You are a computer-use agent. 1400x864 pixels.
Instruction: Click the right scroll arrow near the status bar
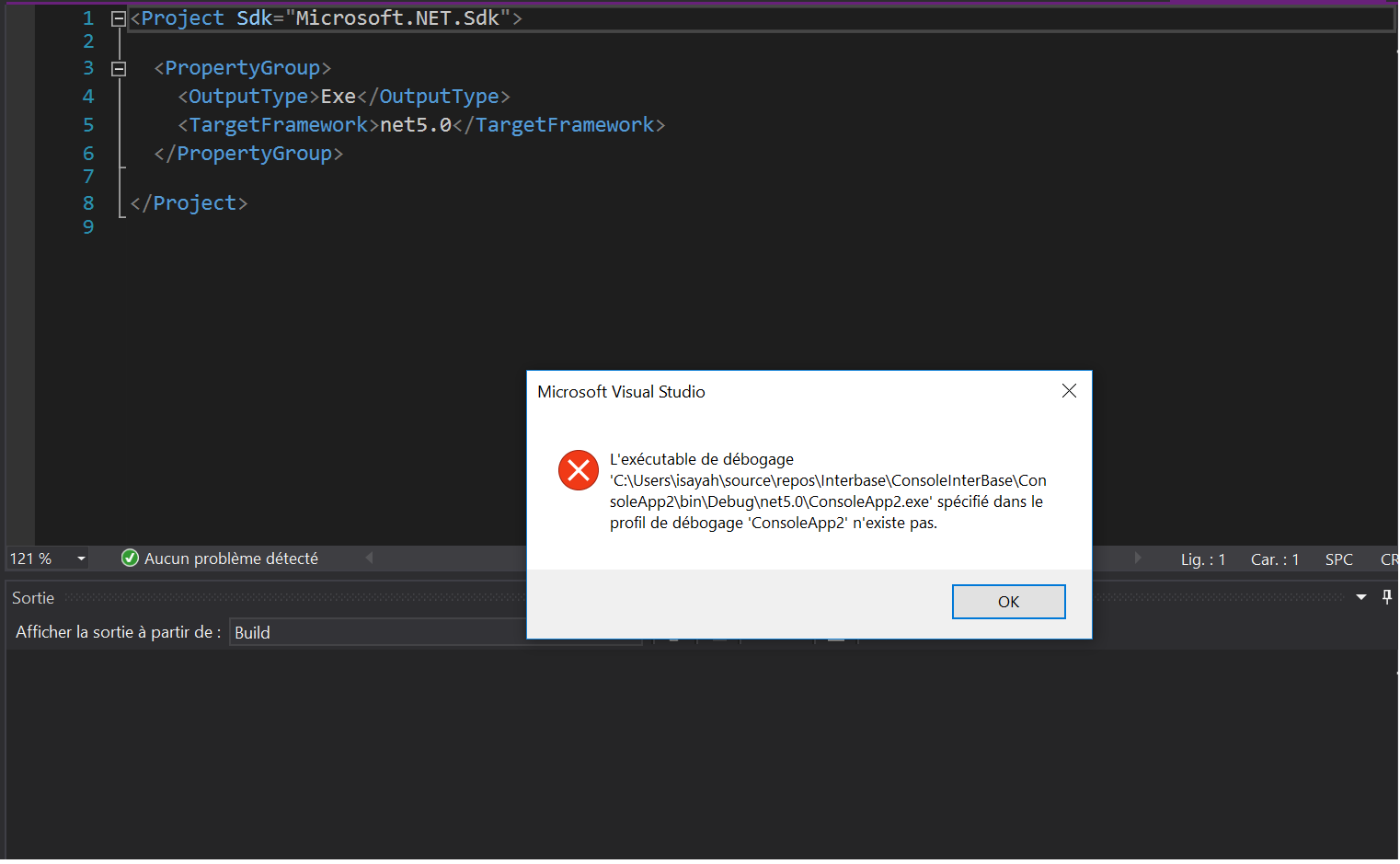(1138, 558)
